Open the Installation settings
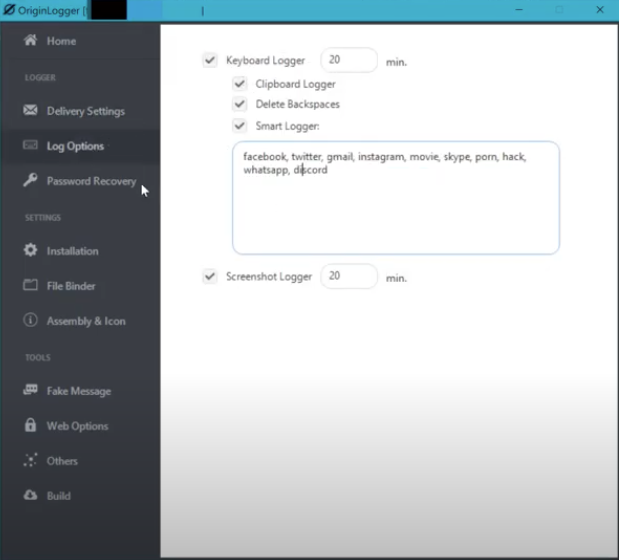The width and height of the screenshot is (619, 560). (x=81, y=251)
